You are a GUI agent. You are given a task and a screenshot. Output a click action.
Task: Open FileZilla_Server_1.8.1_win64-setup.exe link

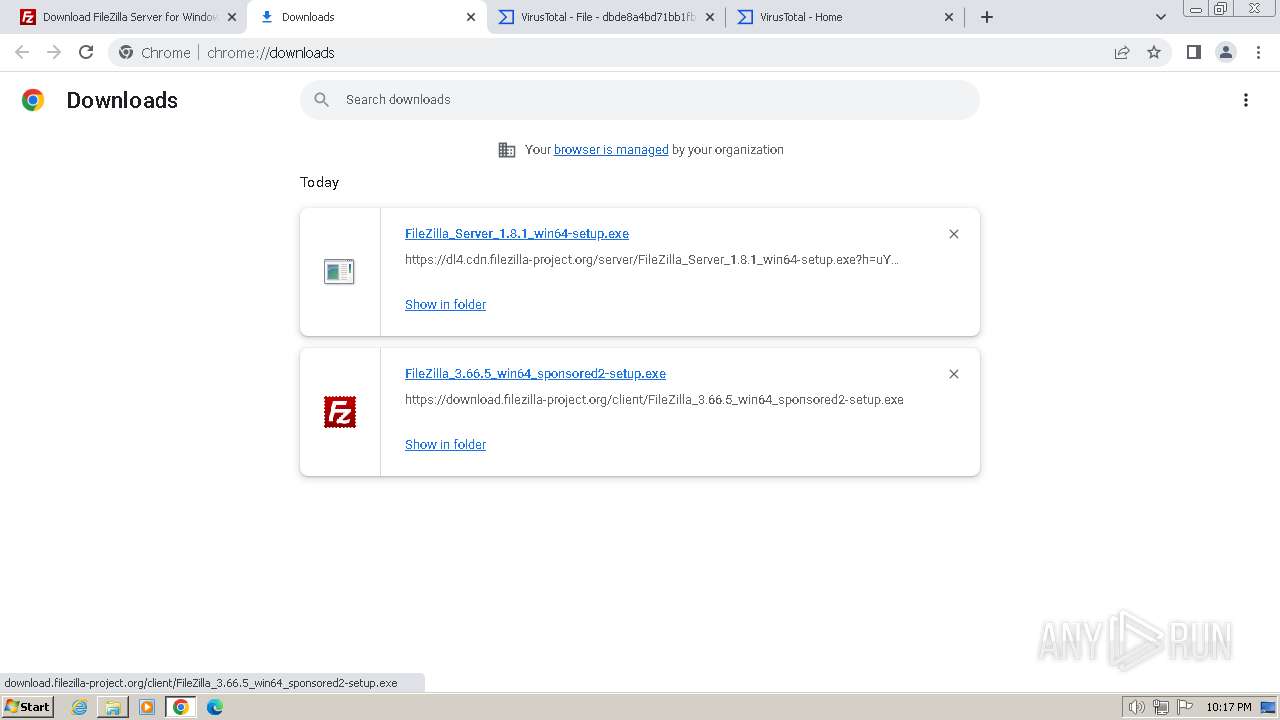(517, 234)
